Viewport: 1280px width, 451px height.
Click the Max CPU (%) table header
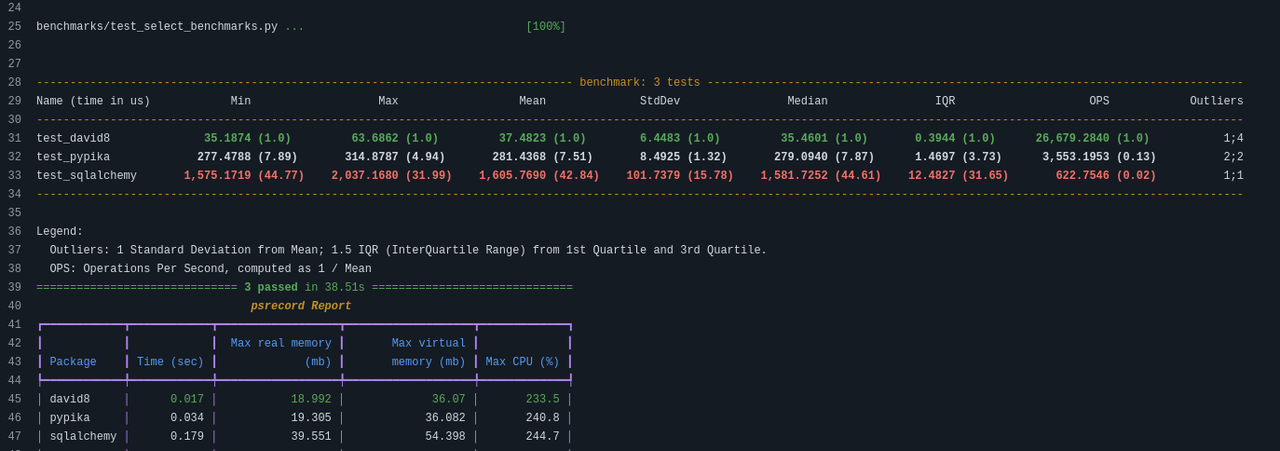click(x=522, y=363)
